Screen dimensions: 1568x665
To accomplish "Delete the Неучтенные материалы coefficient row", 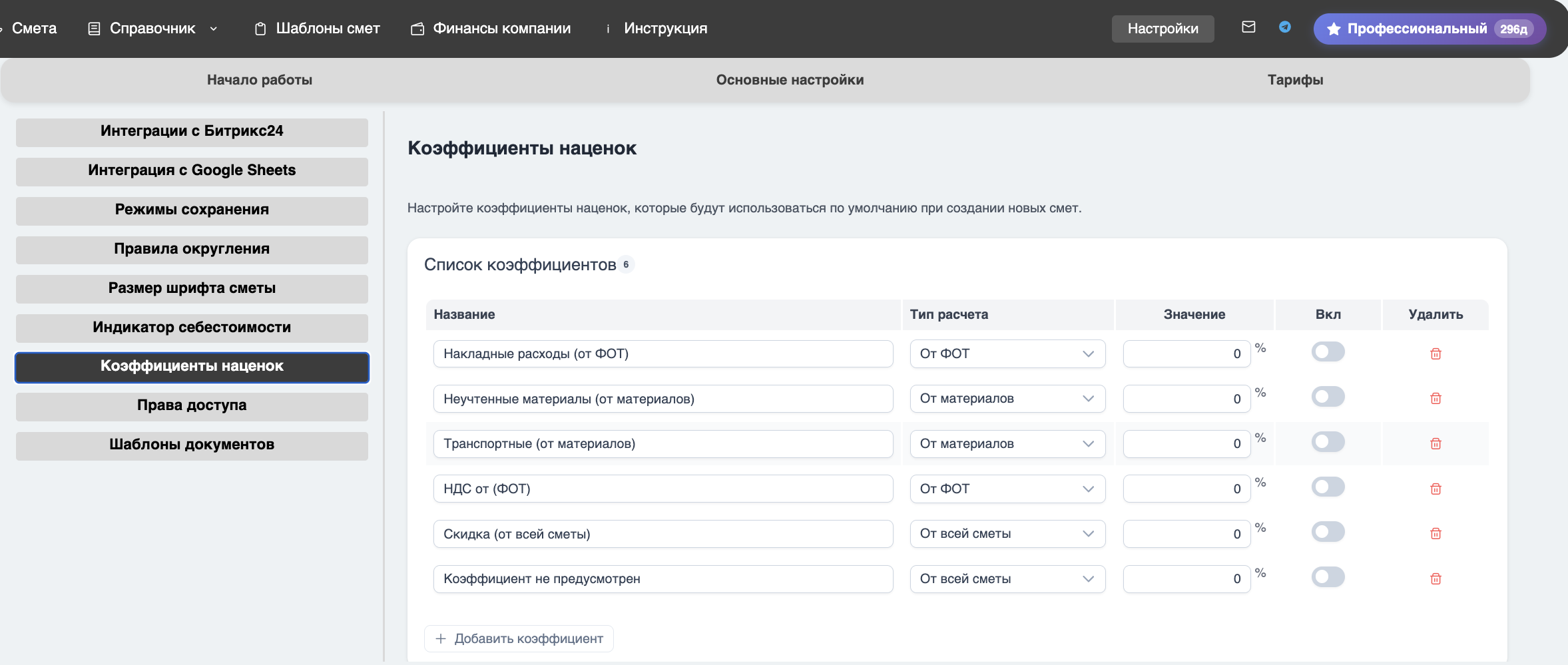I will point(1436,398).
